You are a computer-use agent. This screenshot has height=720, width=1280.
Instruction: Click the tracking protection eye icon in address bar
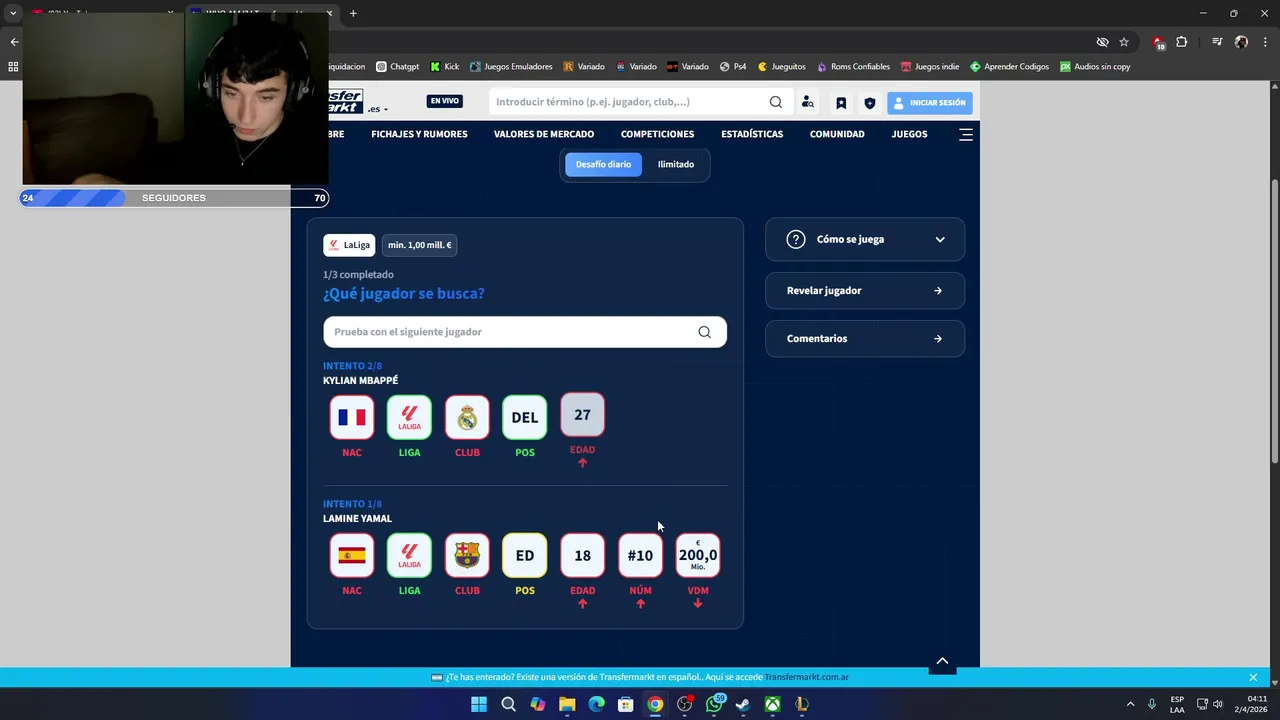[x=1102, y=42]
